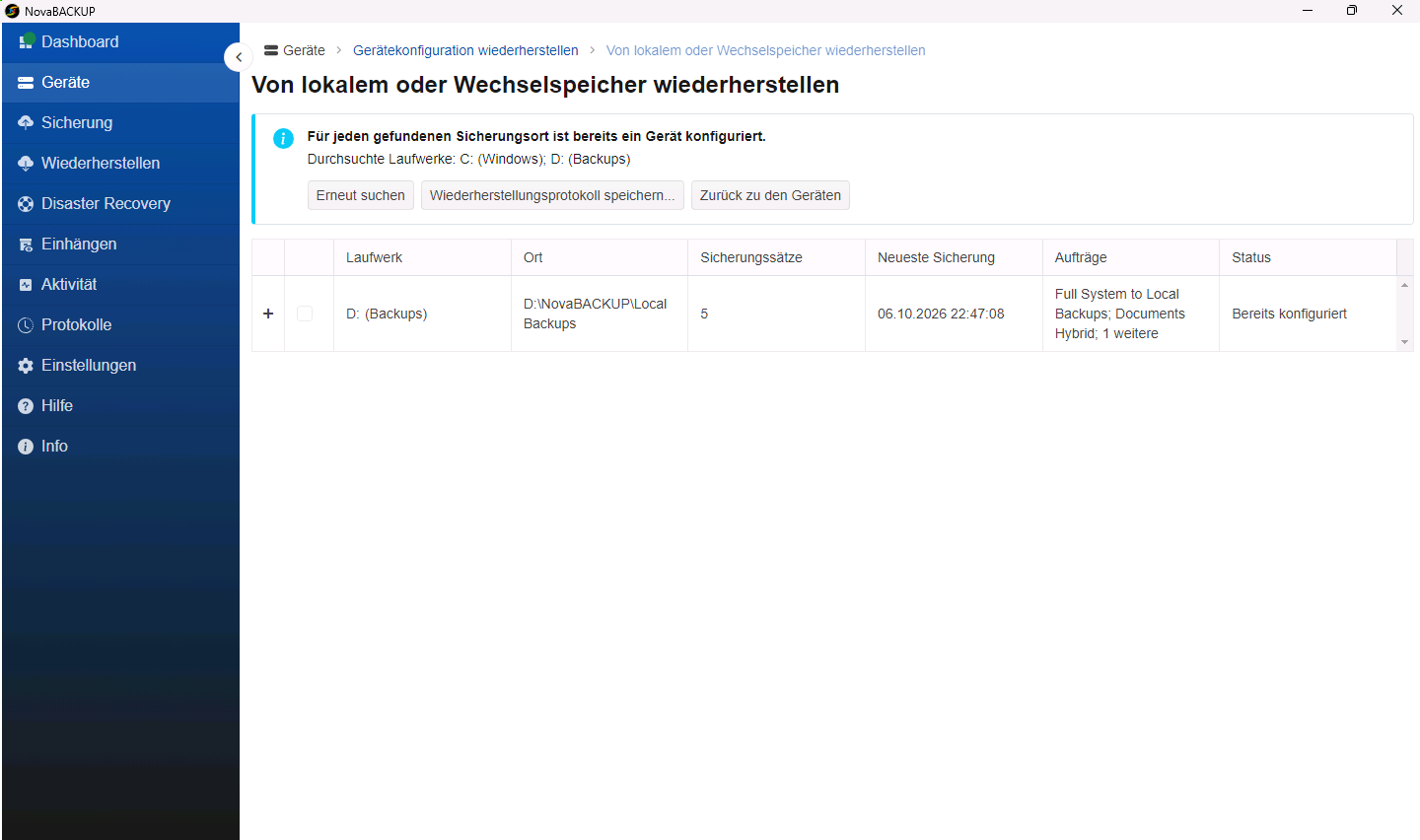Screen dimensions: 1420x840
Task: Click the Aufträge column header
Action: 1131,257
